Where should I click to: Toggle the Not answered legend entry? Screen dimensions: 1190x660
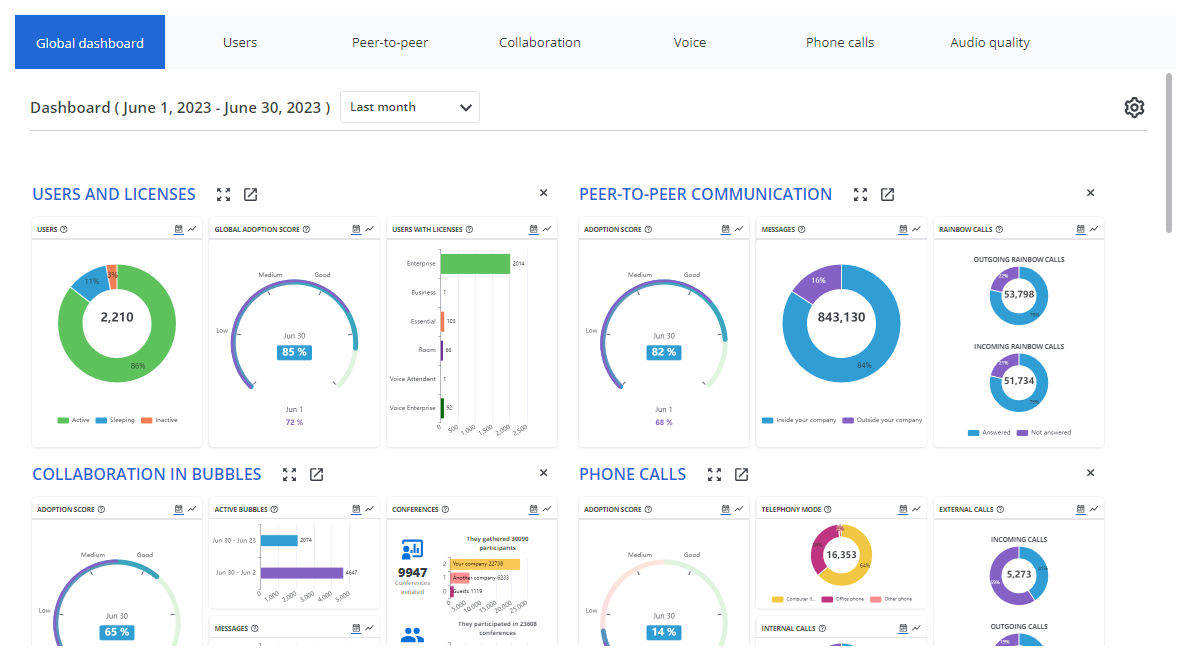coord(1044,432)
